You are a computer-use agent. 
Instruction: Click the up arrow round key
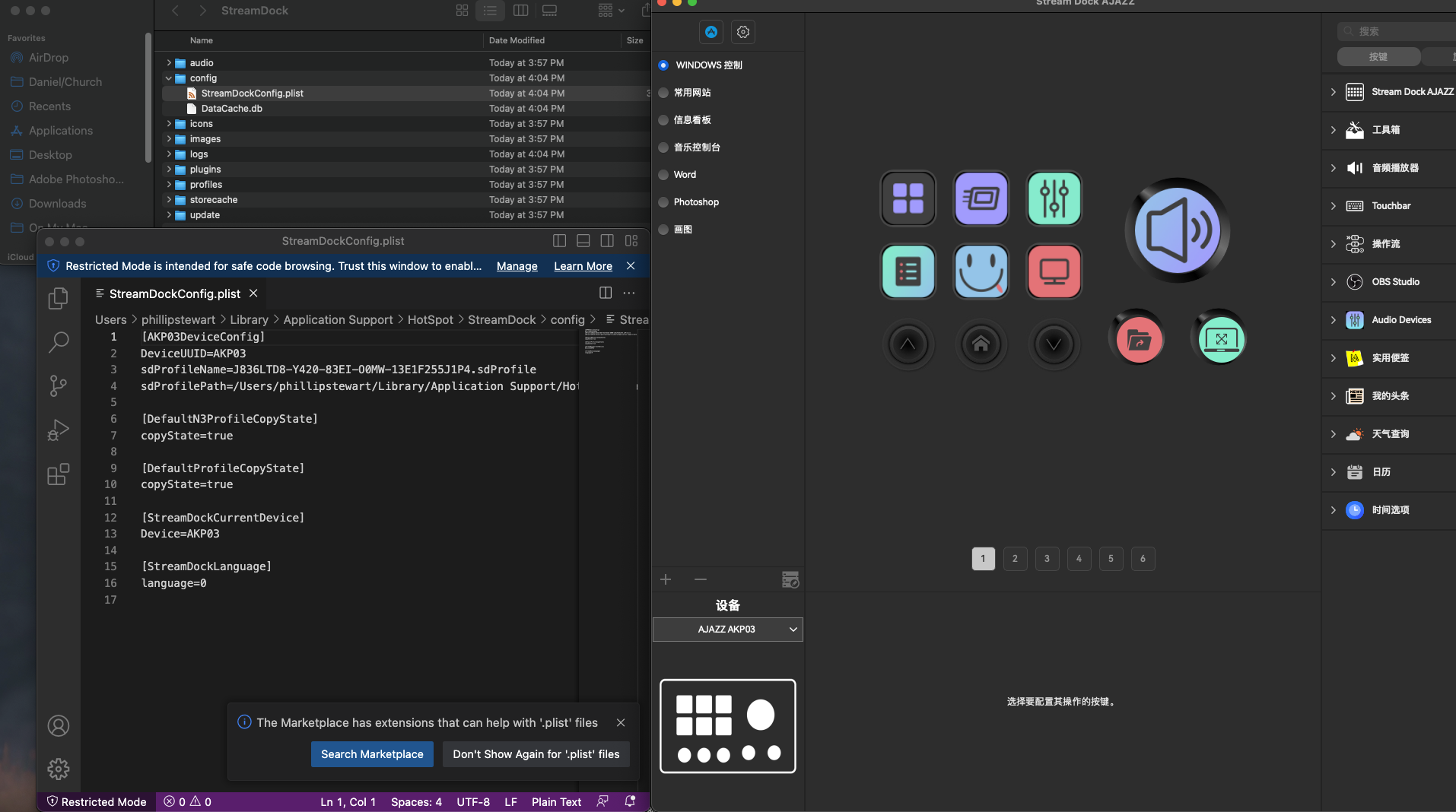pos(908,344)
